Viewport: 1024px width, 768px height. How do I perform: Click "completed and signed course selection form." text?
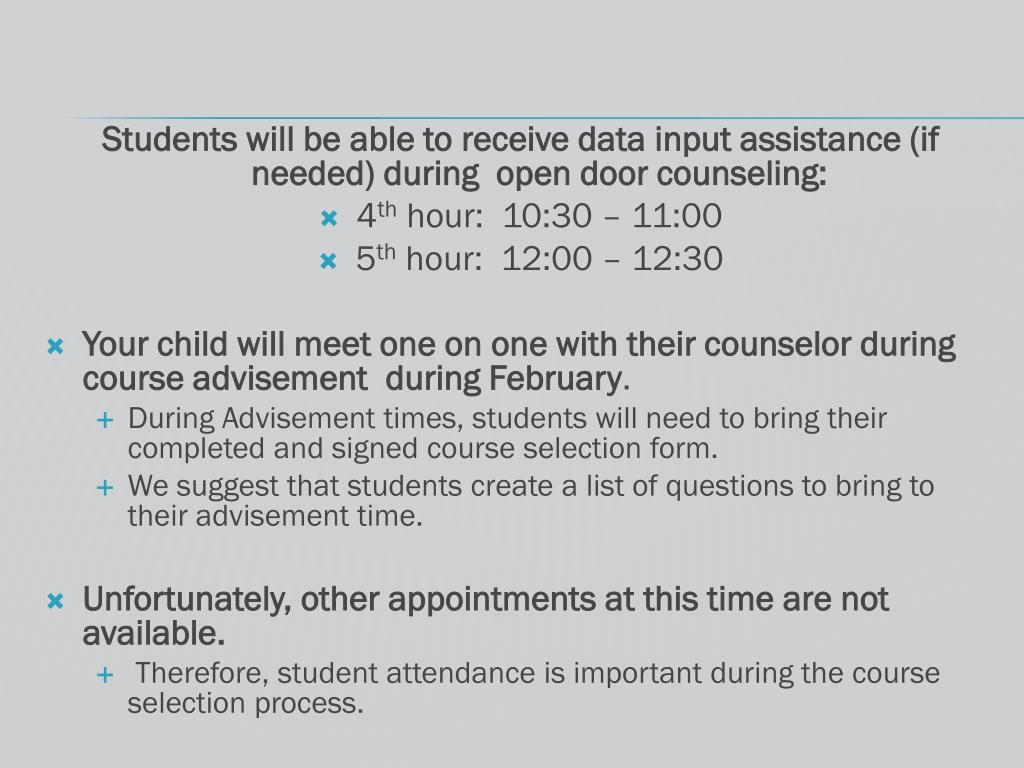coord(422,448)
